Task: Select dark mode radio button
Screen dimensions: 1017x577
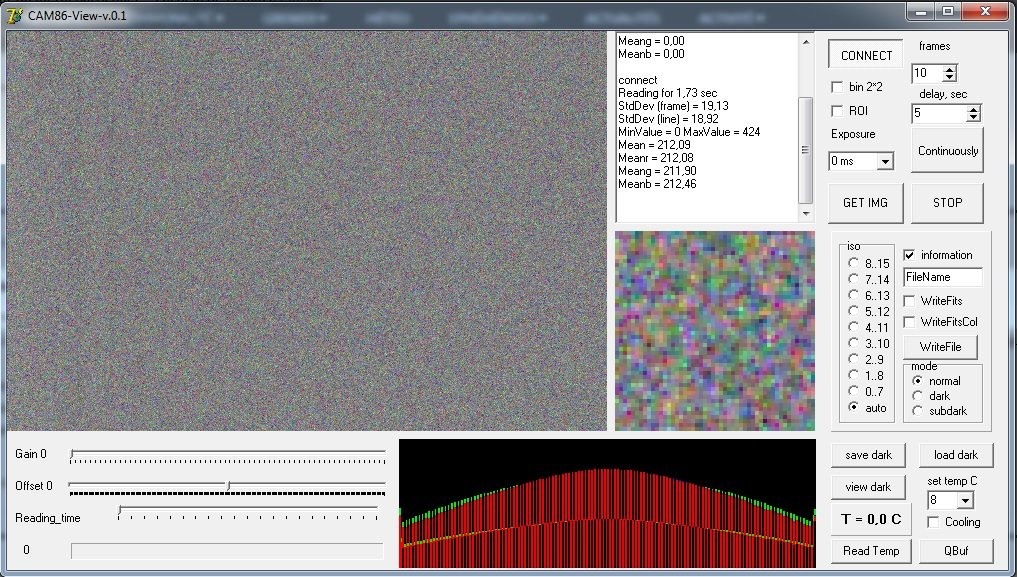Action: pos(917,395)
